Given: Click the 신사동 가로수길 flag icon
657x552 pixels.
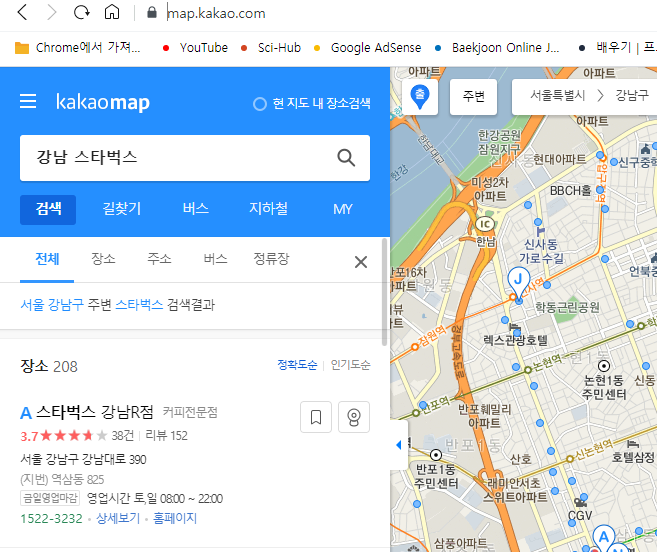Looking at the screenshot, I should 541,231.
